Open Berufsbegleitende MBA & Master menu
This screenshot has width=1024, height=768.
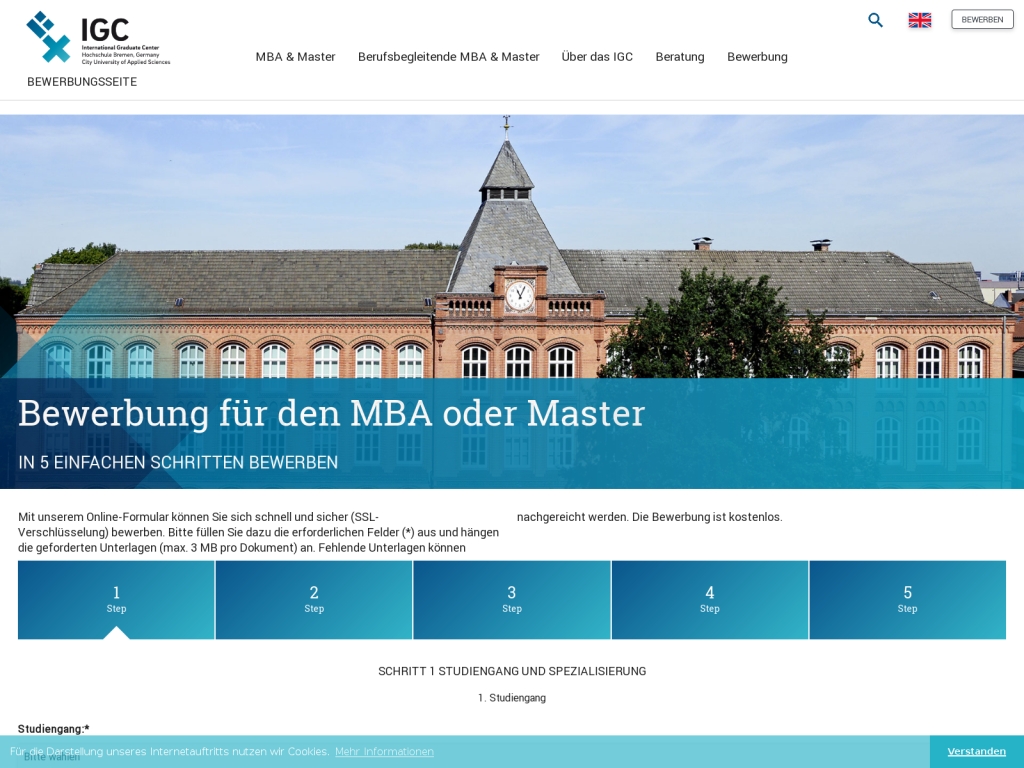[x=448, y=57]
